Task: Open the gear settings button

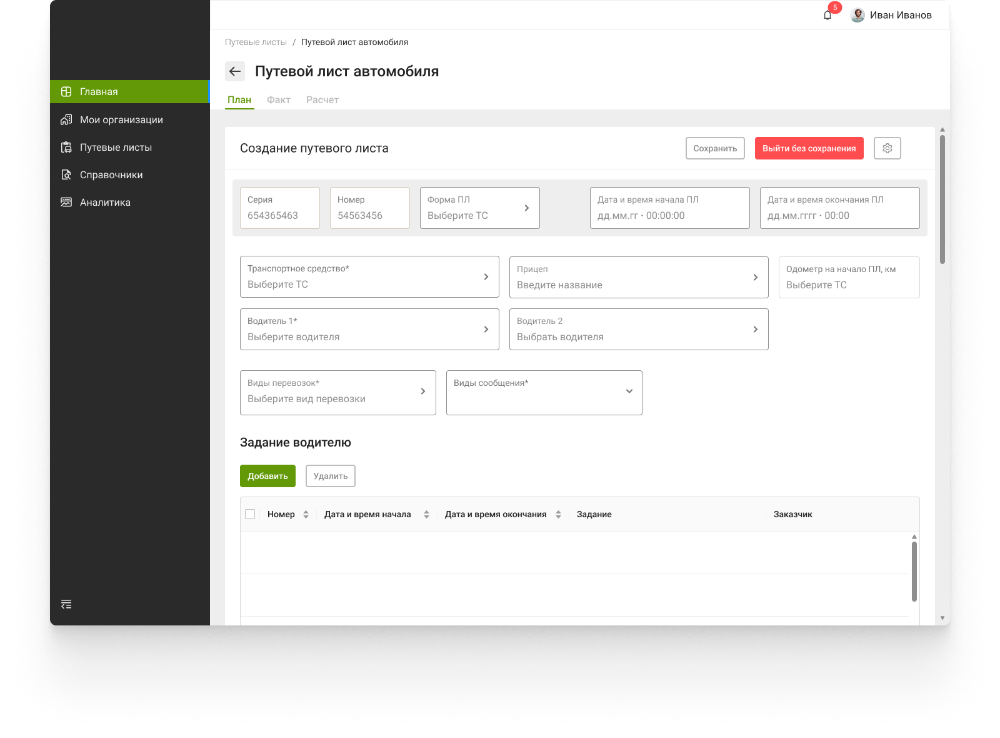Action: 887,148
